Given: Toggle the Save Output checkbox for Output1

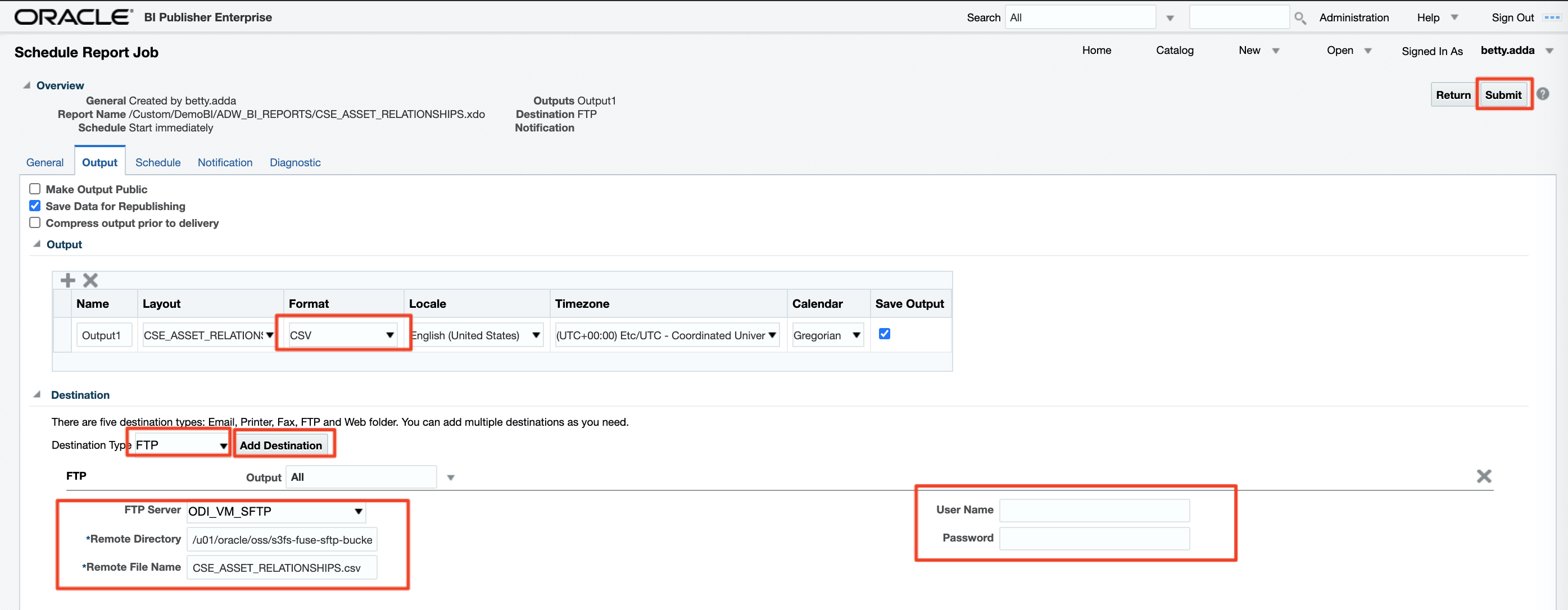Looking at the screenshot, I should [x=885, y=334].
